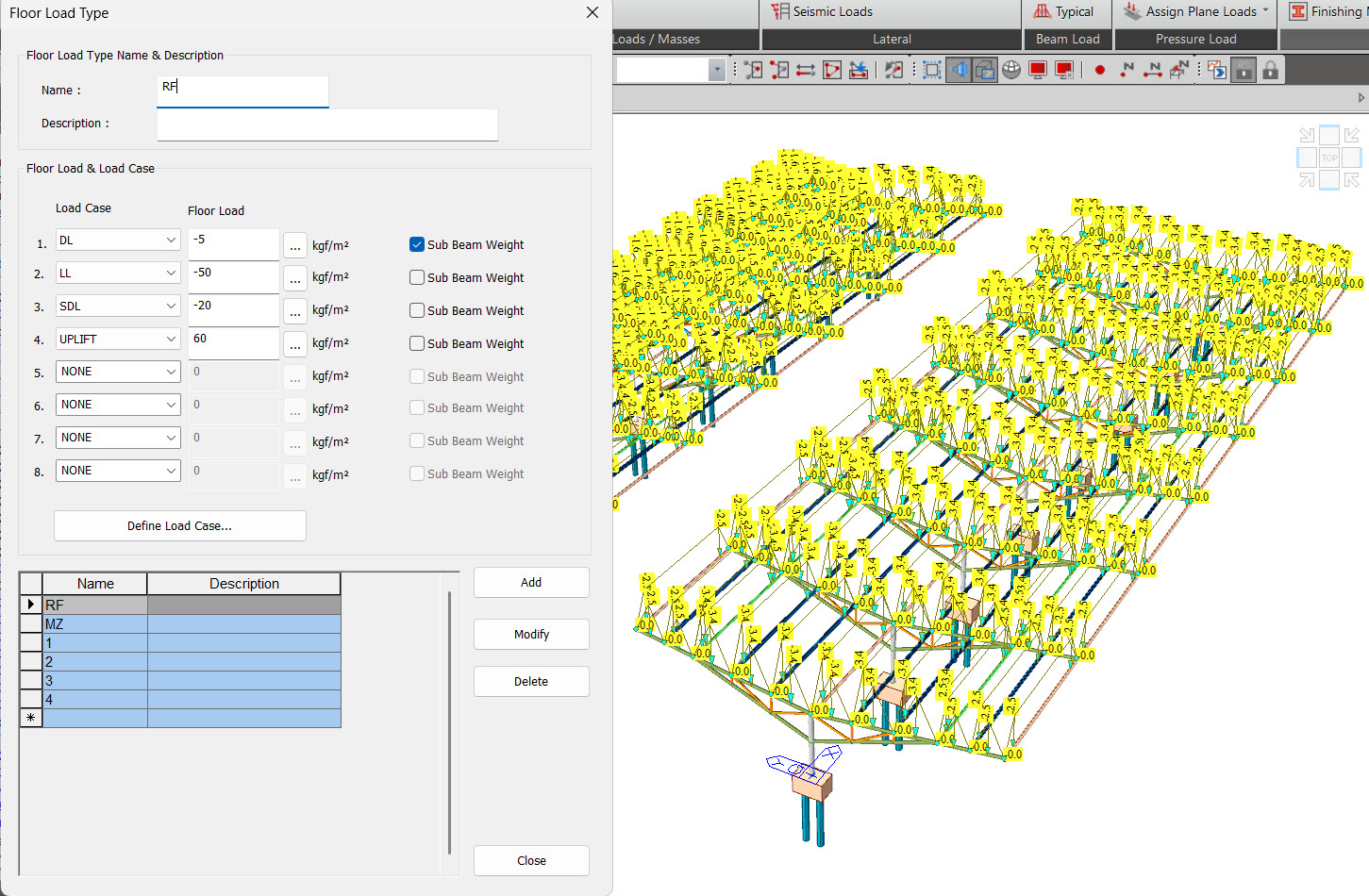Click the double-arrow translate icon

pyautogui.click(x=806, y=70)
